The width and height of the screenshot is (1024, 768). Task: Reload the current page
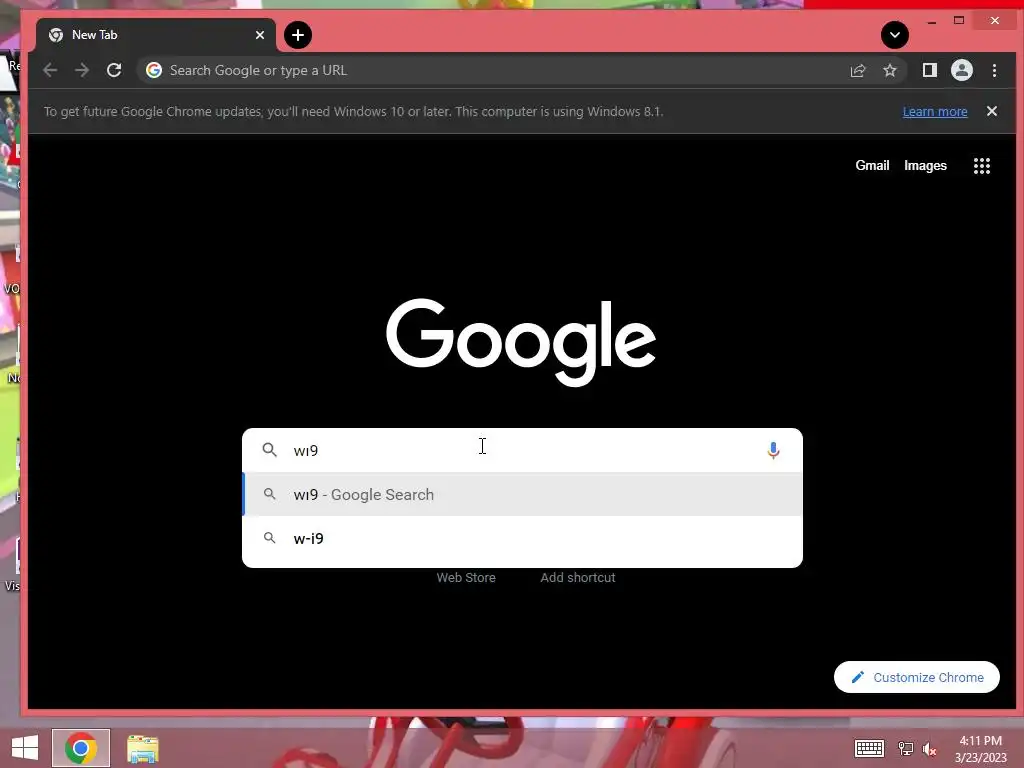pyautogui.click(x=114, y=71)
